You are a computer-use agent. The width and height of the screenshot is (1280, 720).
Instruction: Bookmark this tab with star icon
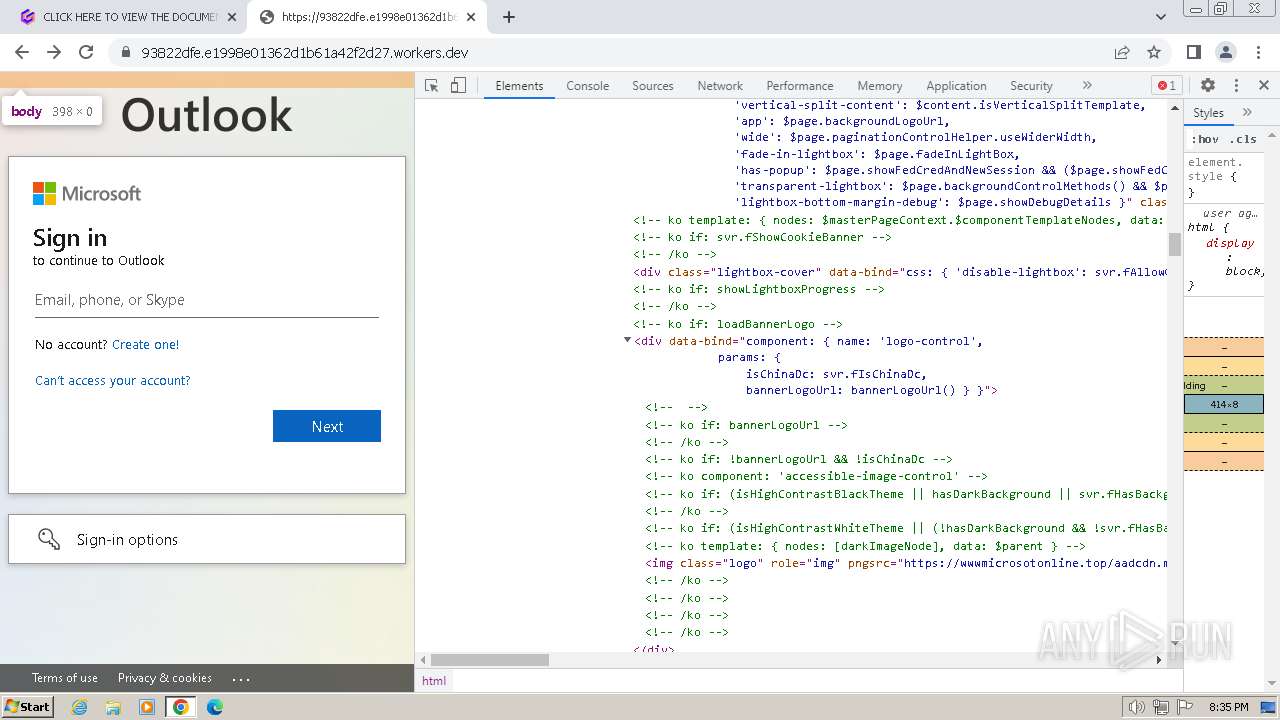(x=1154, y=53)
